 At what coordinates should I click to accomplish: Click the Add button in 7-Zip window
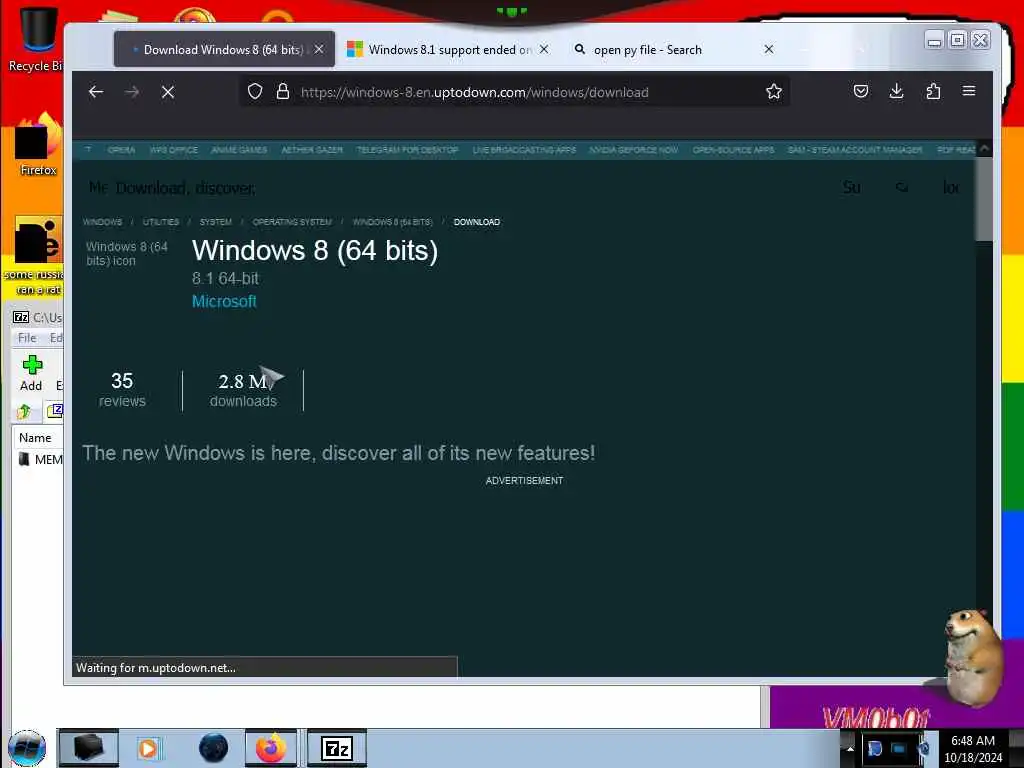(x=31, y=374)
